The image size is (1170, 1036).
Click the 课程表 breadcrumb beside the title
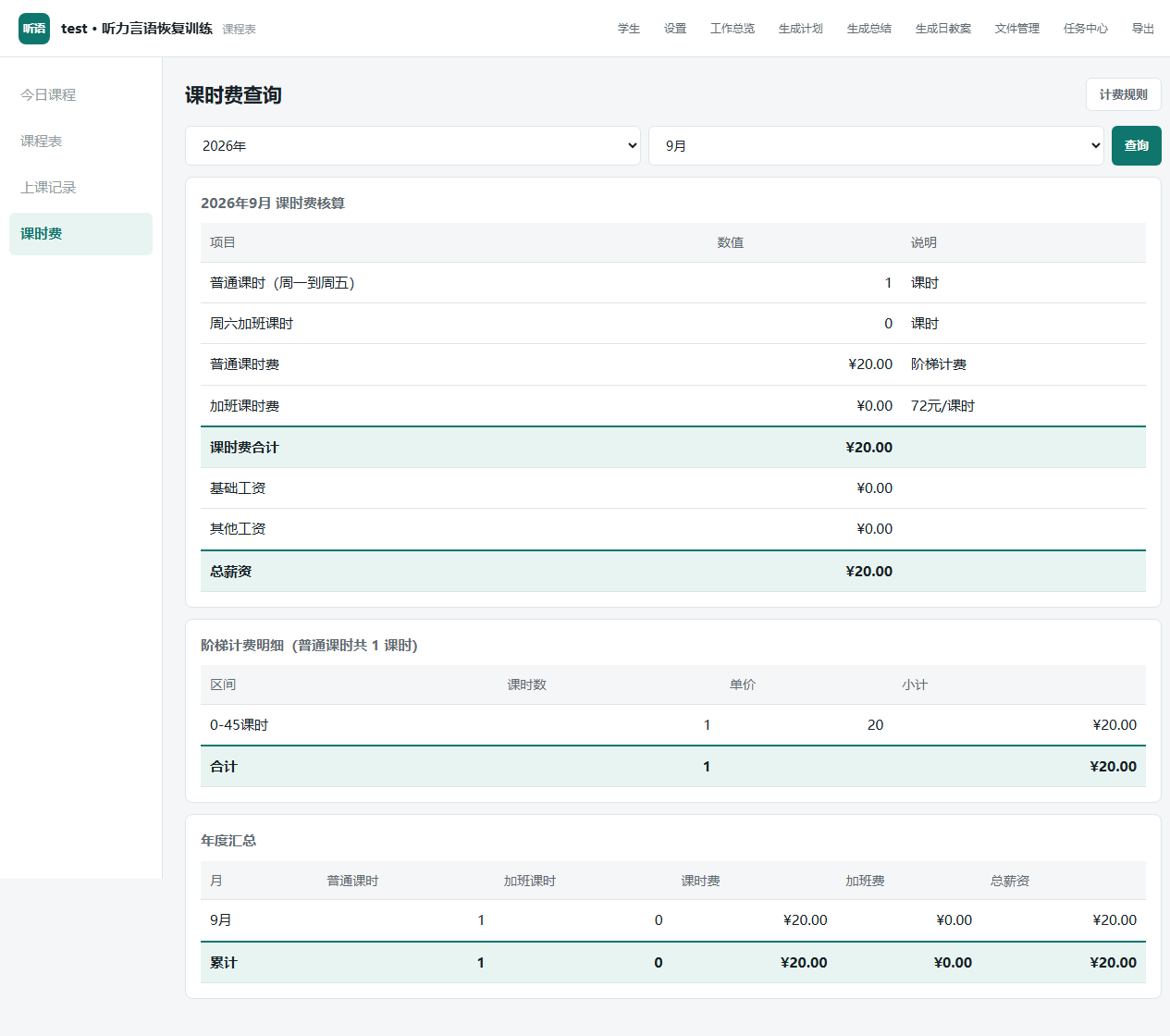[x=240, y=30]
